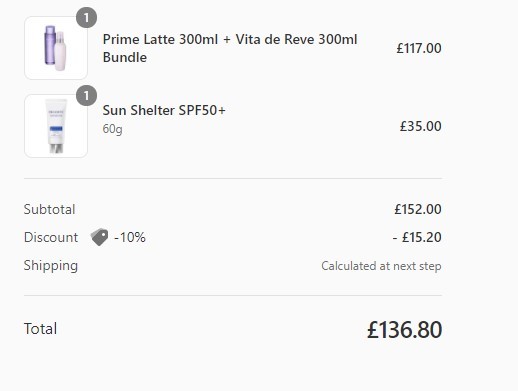This screenshot has height=391, width=518.
Task: Click the quantity badge on the Prime Latte bundle
Action: tap(87, 18)
